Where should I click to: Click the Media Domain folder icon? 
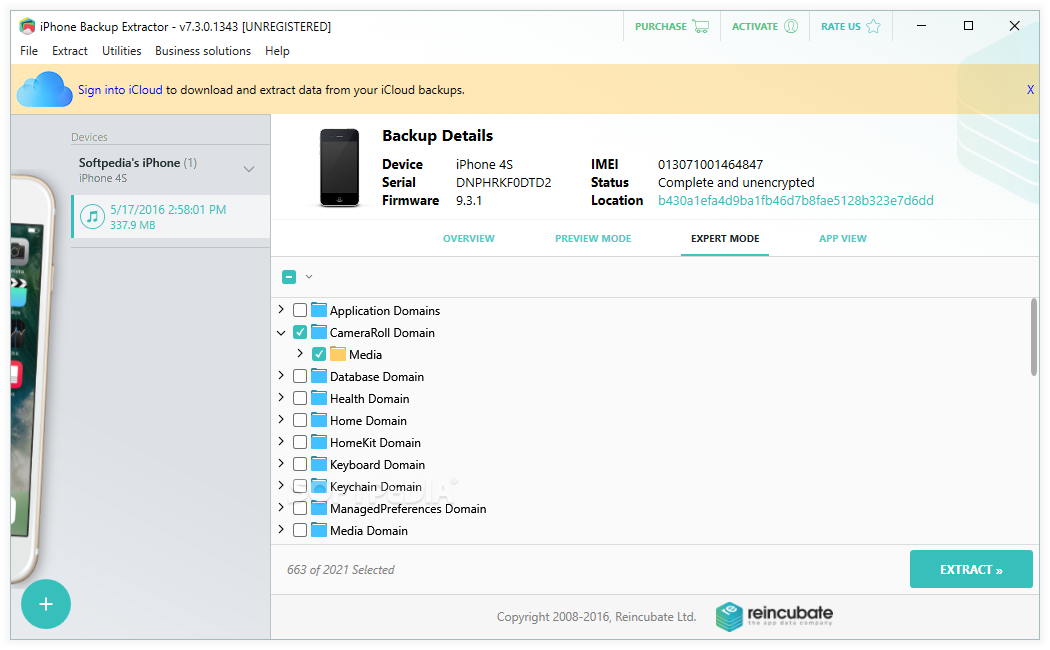[319, 531]
